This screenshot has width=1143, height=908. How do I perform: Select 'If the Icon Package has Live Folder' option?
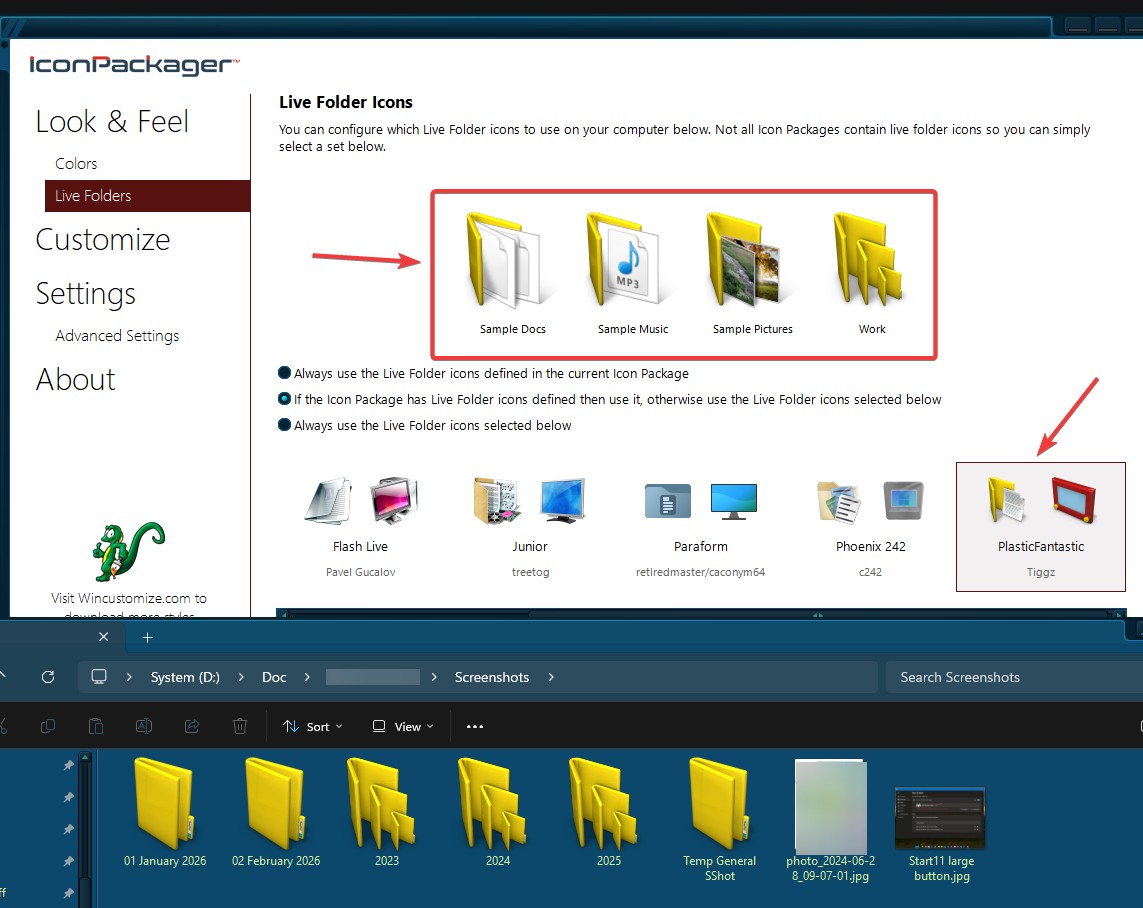tap(285, 399)
